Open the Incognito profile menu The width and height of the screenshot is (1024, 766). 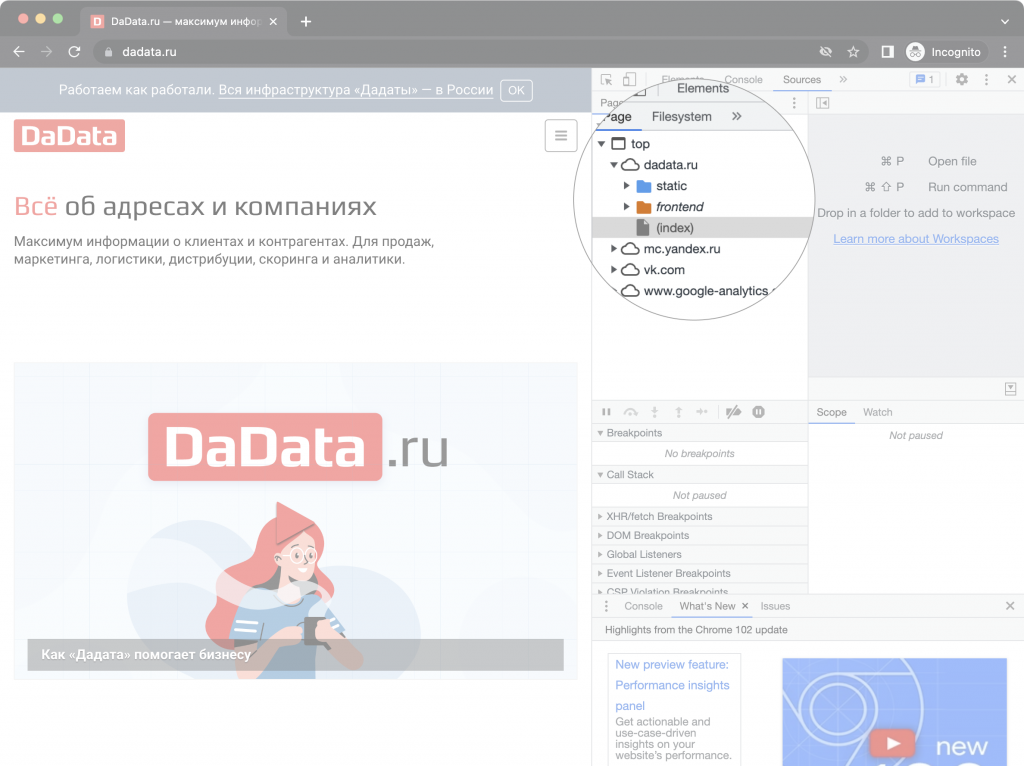point(944,52)
